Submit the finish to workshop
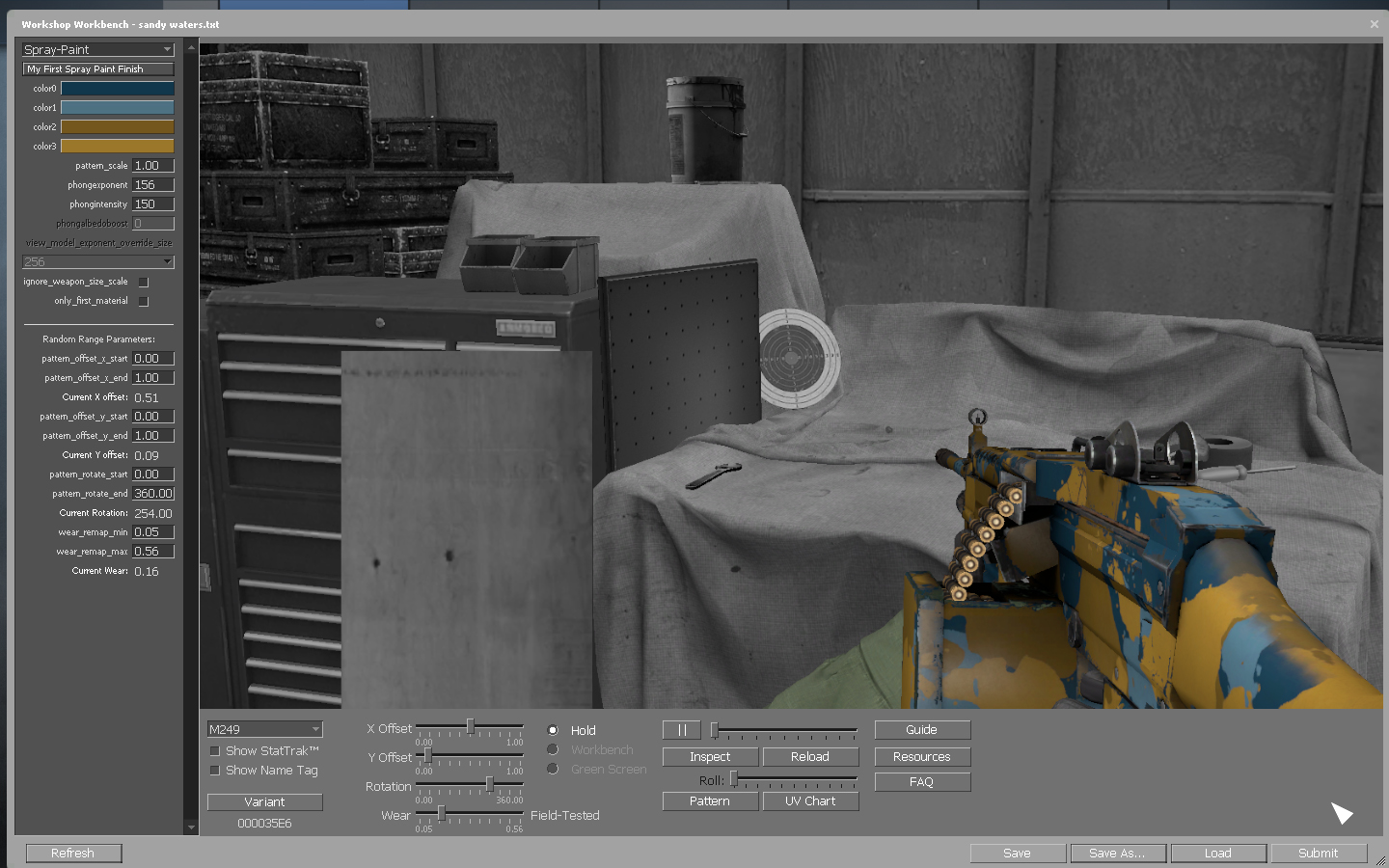This screenshot has height=868, width=1389. 1319,854
